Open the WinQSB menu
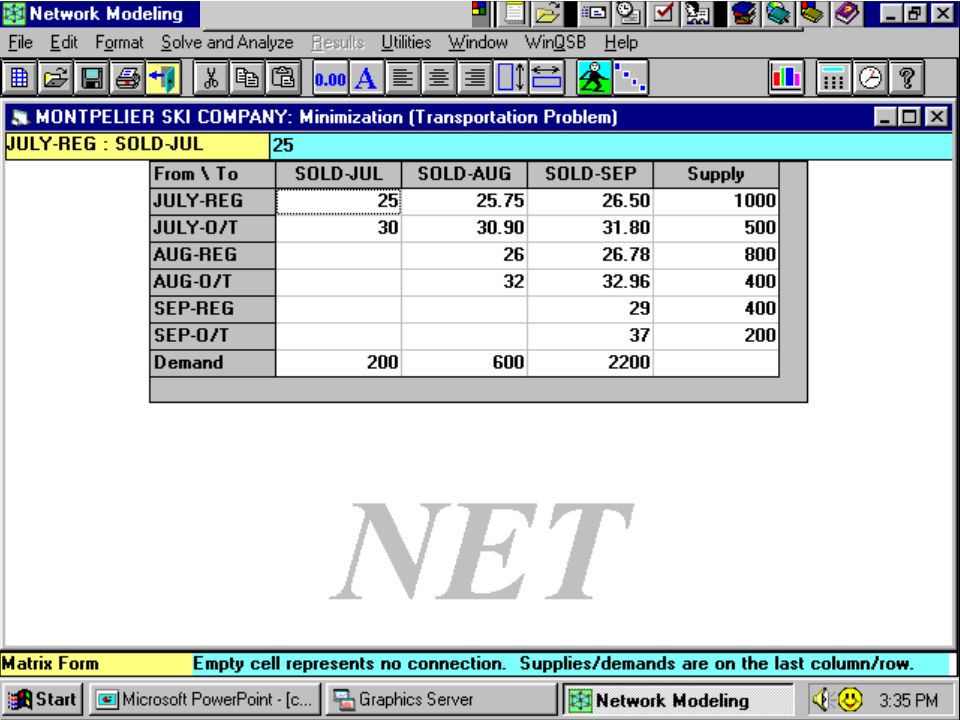Screen dimensions: 960x720 click(x=555, y=43)
